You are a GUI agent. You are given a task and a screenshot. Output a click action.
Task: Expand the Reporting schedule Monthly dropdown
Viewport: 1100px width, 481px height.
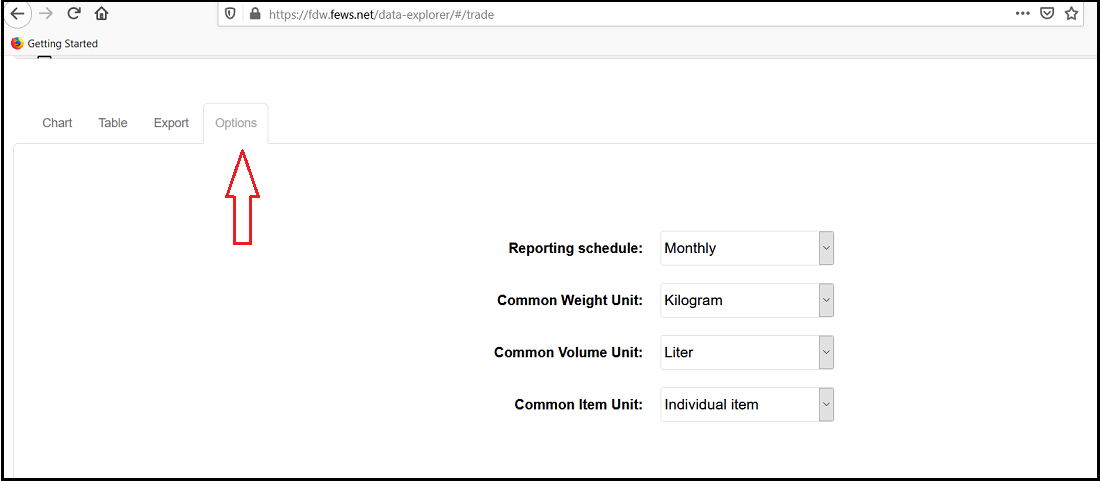747,248
